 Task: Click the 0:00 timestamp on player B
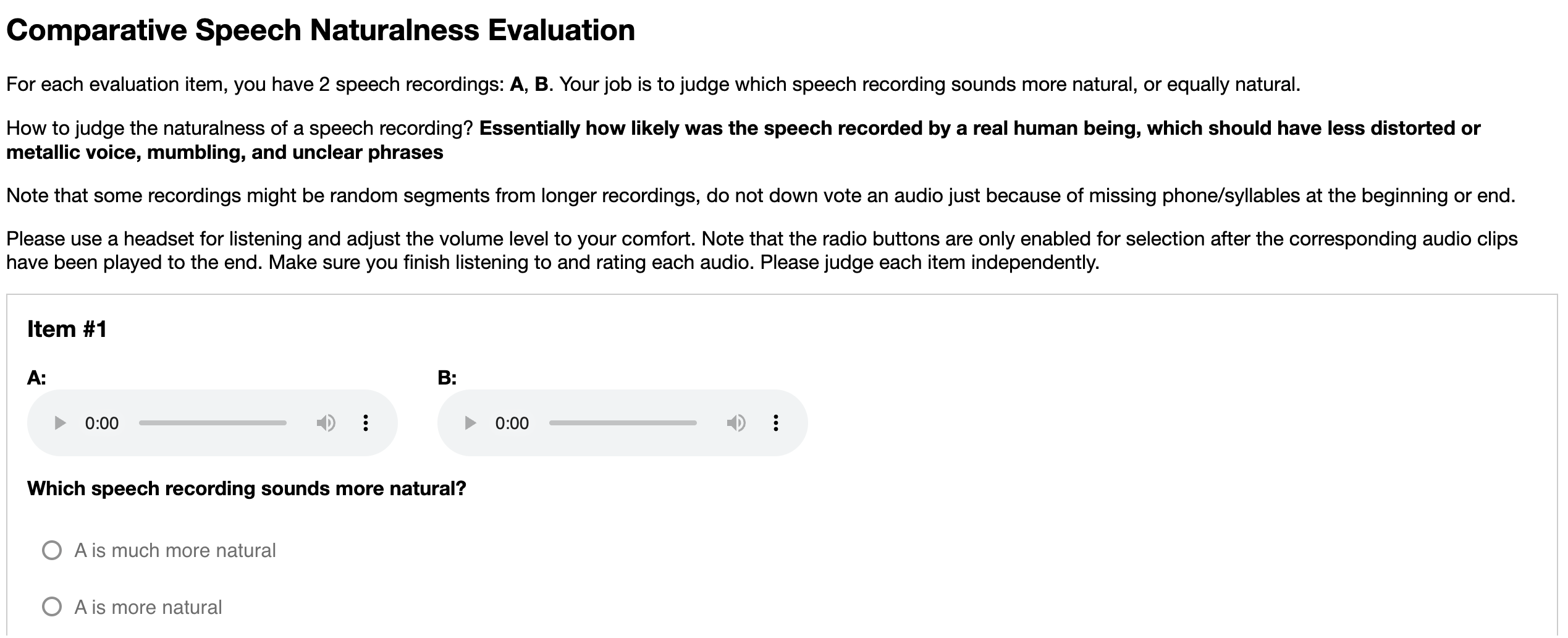click(x=512, y=423)
